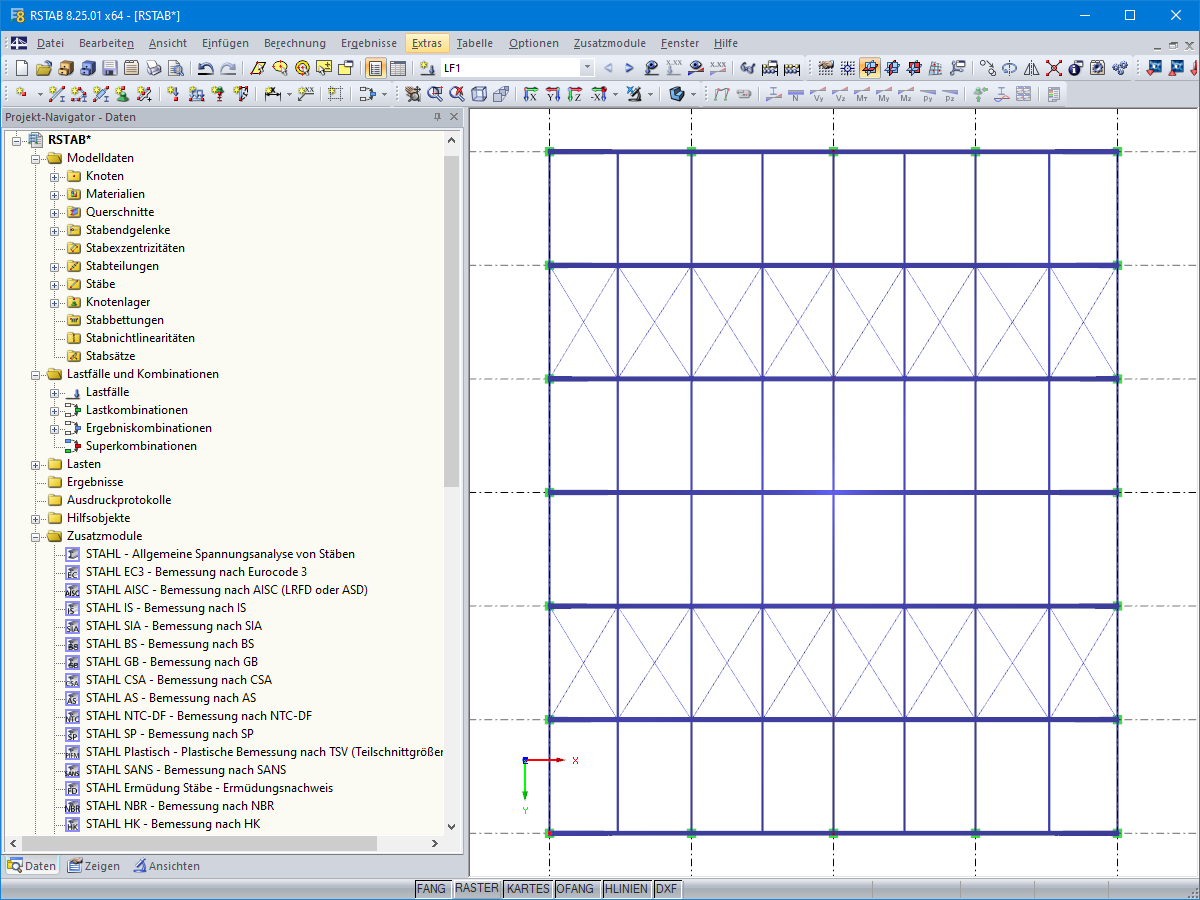
Task: Click the Move/Copy tool icon
Action: tap(988, 68)
